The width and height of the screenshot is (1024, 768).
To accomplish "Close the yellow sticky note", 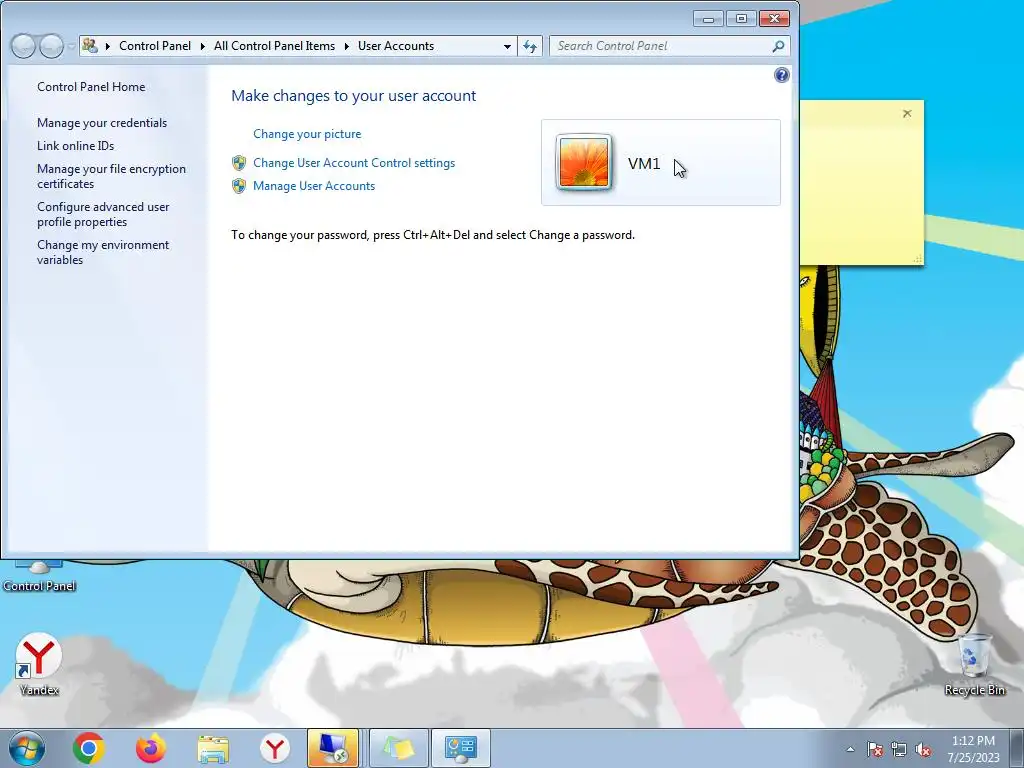I will [907, 114].
